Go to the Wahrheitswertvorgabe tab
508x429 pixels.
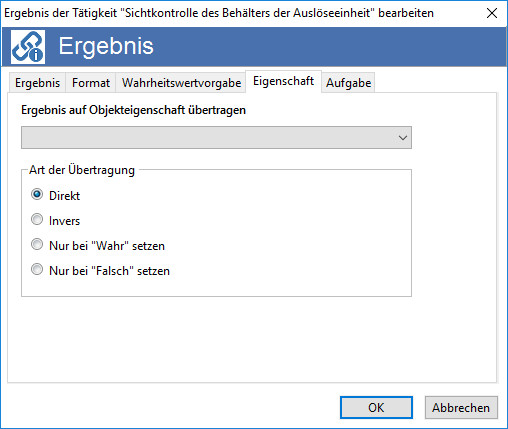click(181, 83)
